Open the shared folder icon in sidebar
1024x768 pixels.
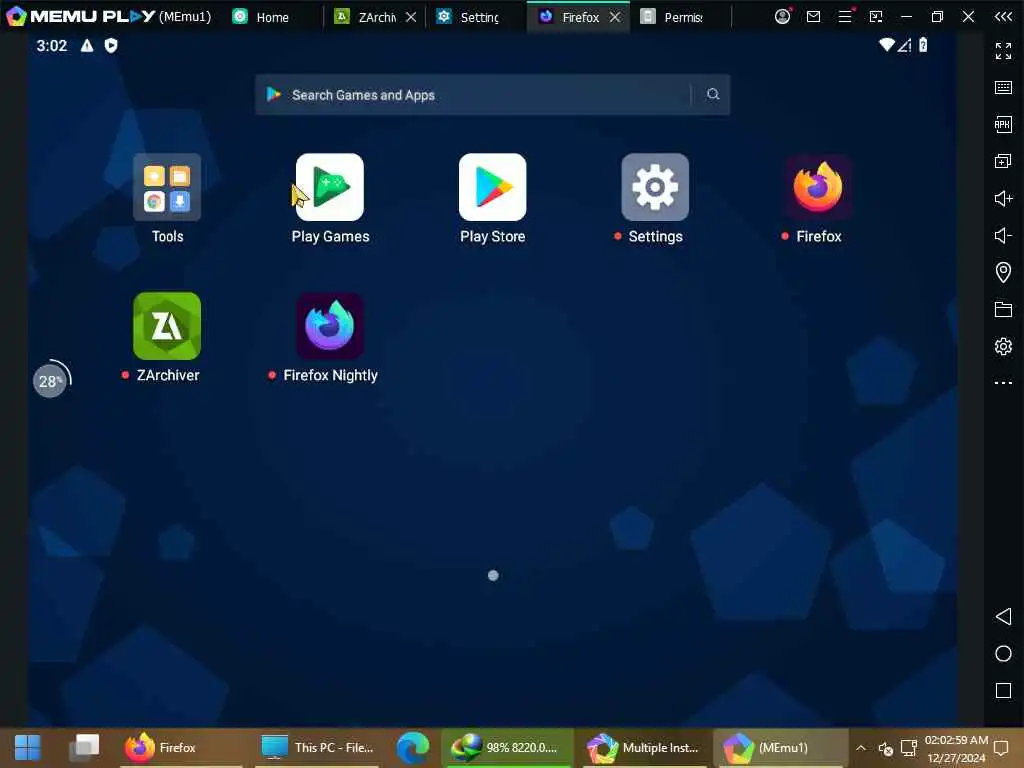[x=1003, y=309]
